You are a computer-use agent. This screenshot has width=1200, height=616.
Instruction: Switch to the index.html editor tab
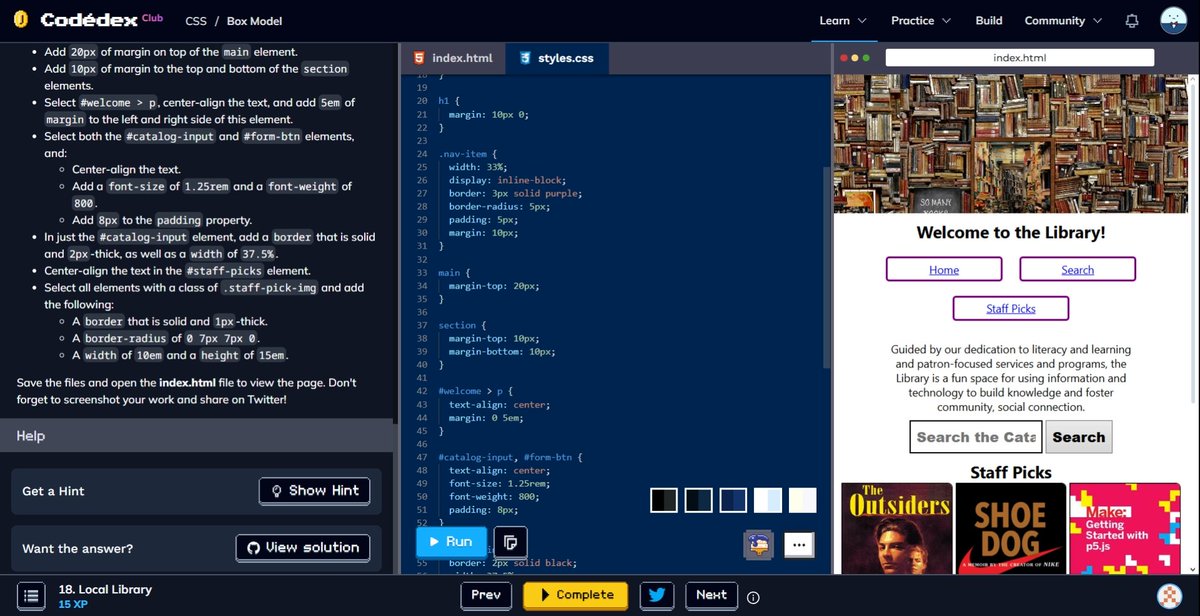(452, 58)
